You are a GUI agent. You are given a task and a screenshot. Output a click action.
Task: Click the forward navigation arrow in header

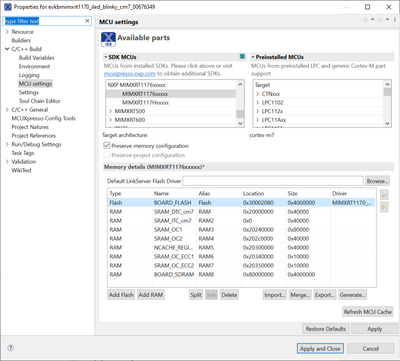[x=380, y=20]
